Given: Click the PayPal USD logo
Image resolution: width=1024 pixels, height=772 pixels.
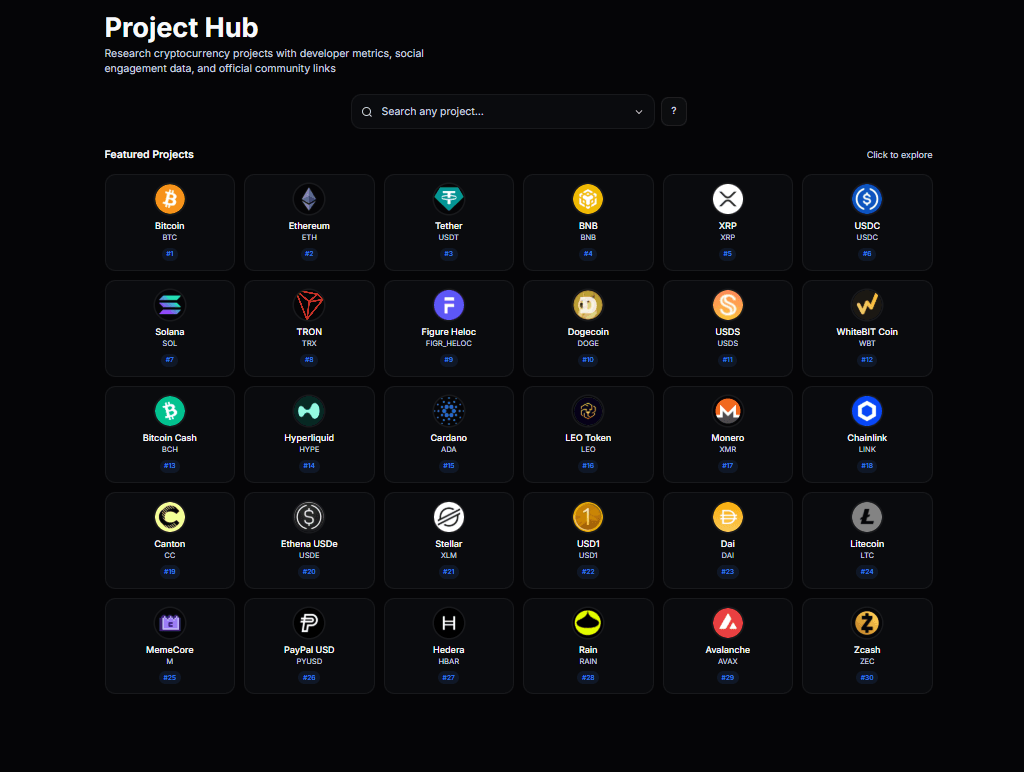Looking at the screenshot, I should click(309, 623).
